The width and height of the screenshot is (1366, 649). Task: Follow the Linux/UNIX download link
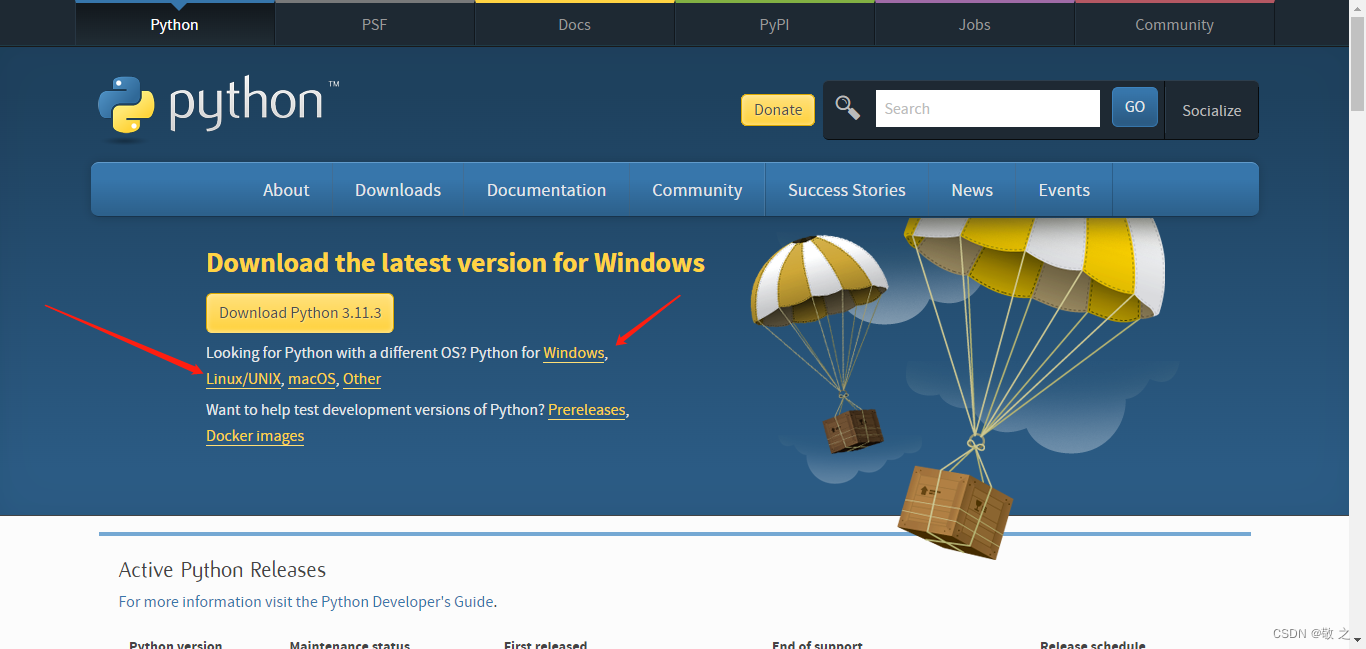coord(244,379)
